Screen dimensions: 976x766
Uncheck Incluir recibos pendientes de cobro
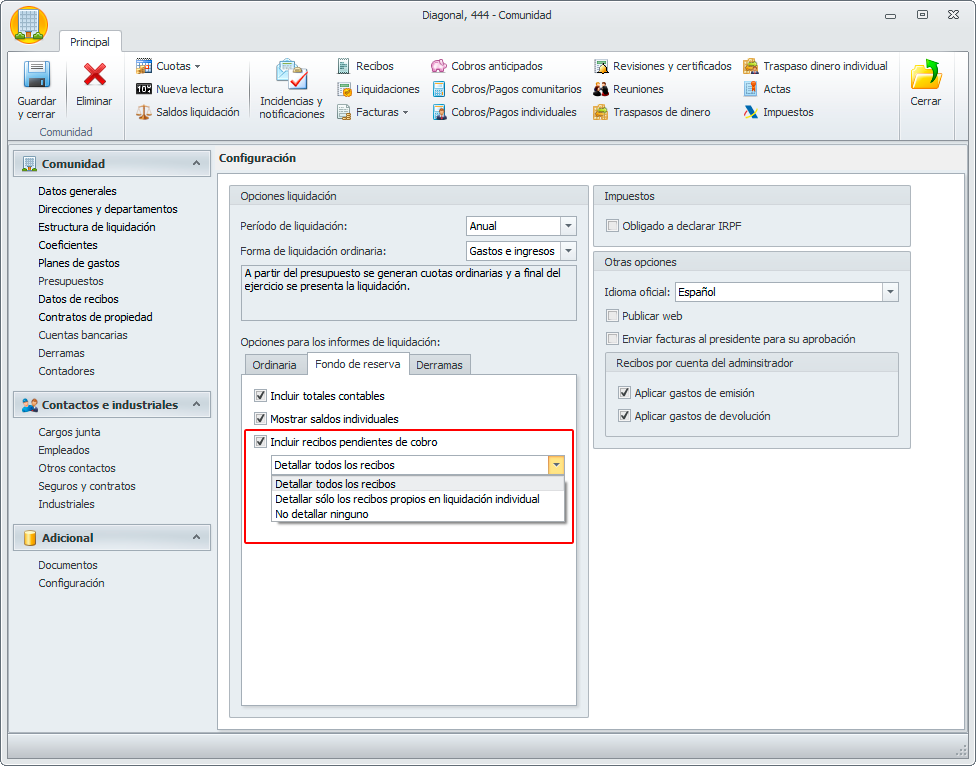[x=260, y=441]
